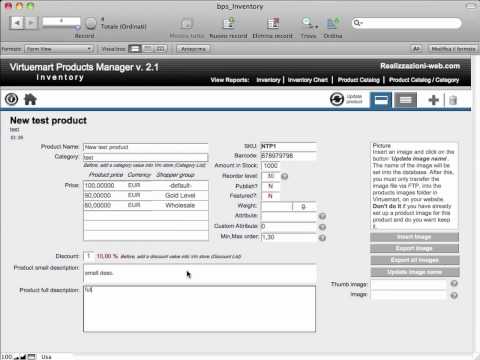Click the Wholesale shopper group cell
This screenshot has width=480, height=360.
180,205
